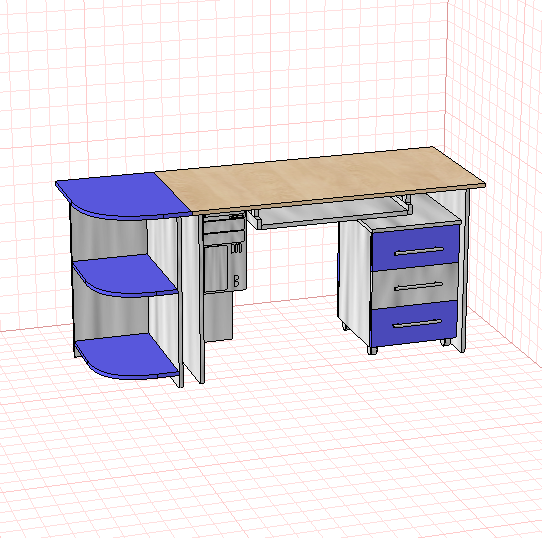Select the top blue drawer front
The width and height of the screenshot is (542, 538).
415,248
